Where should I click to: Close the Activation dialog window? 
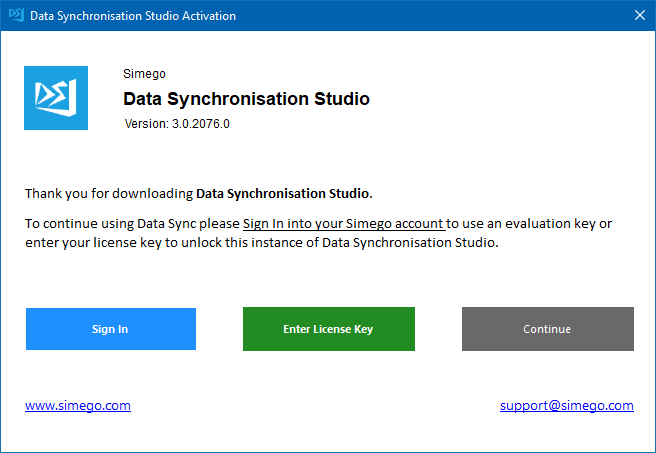[640, 15]
